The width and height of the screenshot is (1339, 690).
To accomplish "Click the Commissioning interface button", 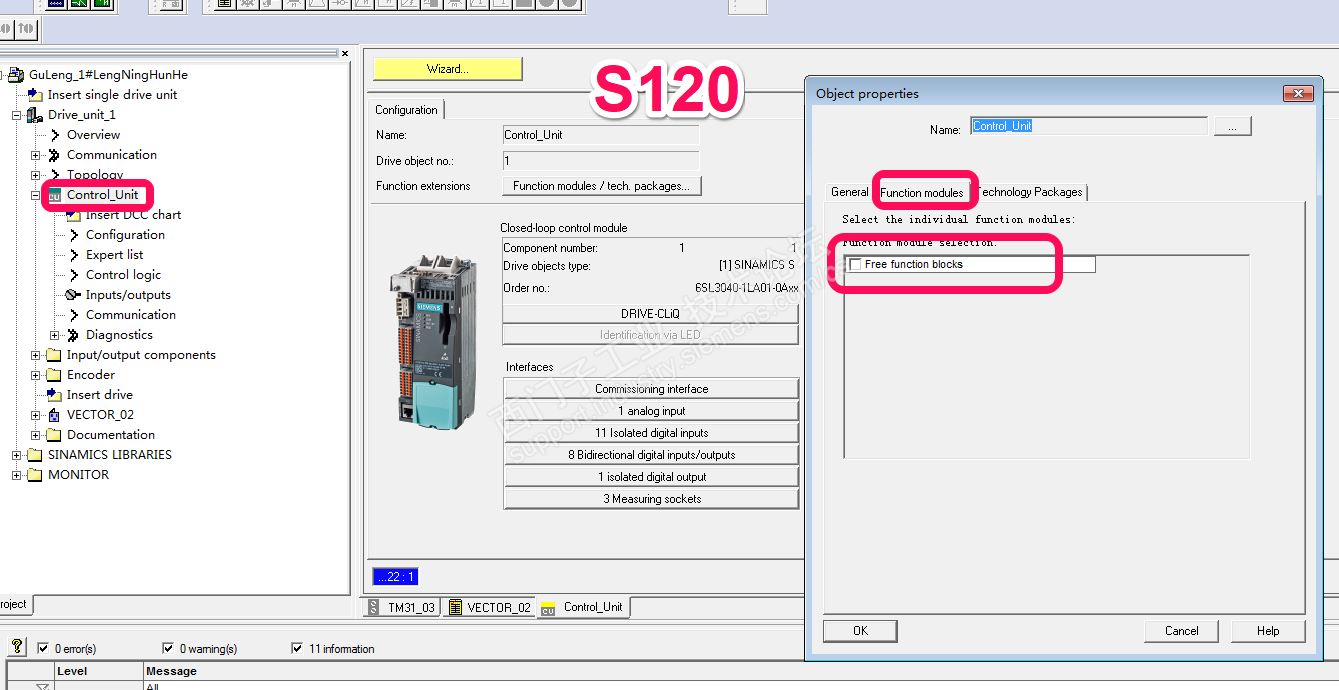I will 651,389.
